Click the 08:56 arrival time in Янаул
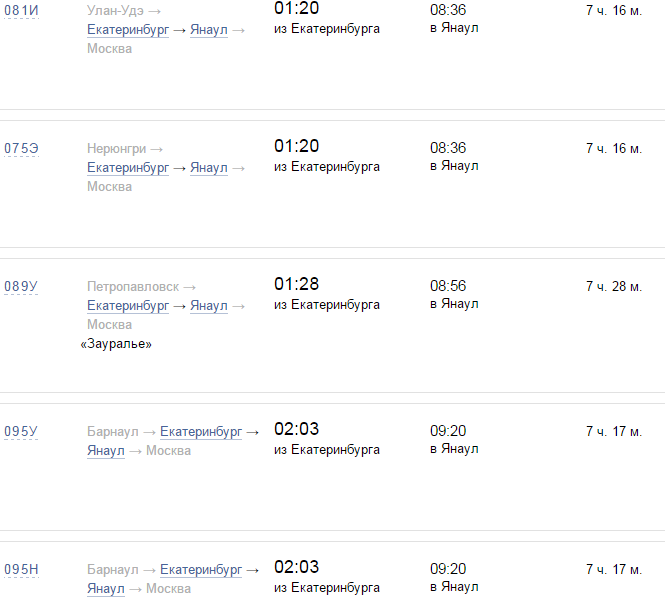The height and width of the screenshot is (602, 665). [x=448, y=286]
